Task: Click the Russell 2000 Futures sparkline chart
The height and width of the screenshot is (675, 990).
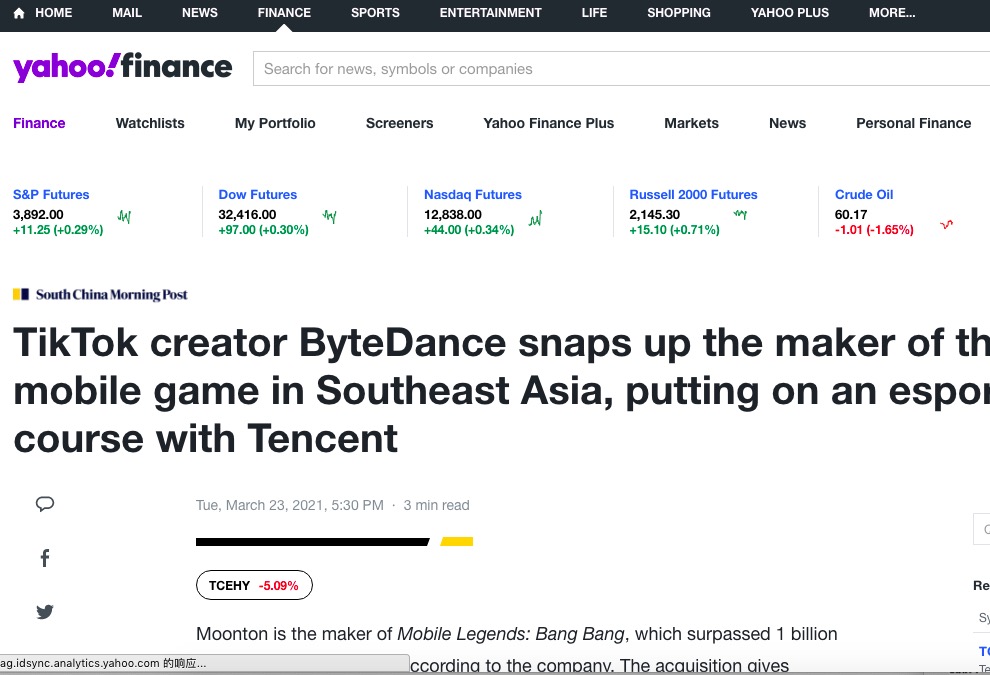Action: pyautogui.click(x=741, y=215)
